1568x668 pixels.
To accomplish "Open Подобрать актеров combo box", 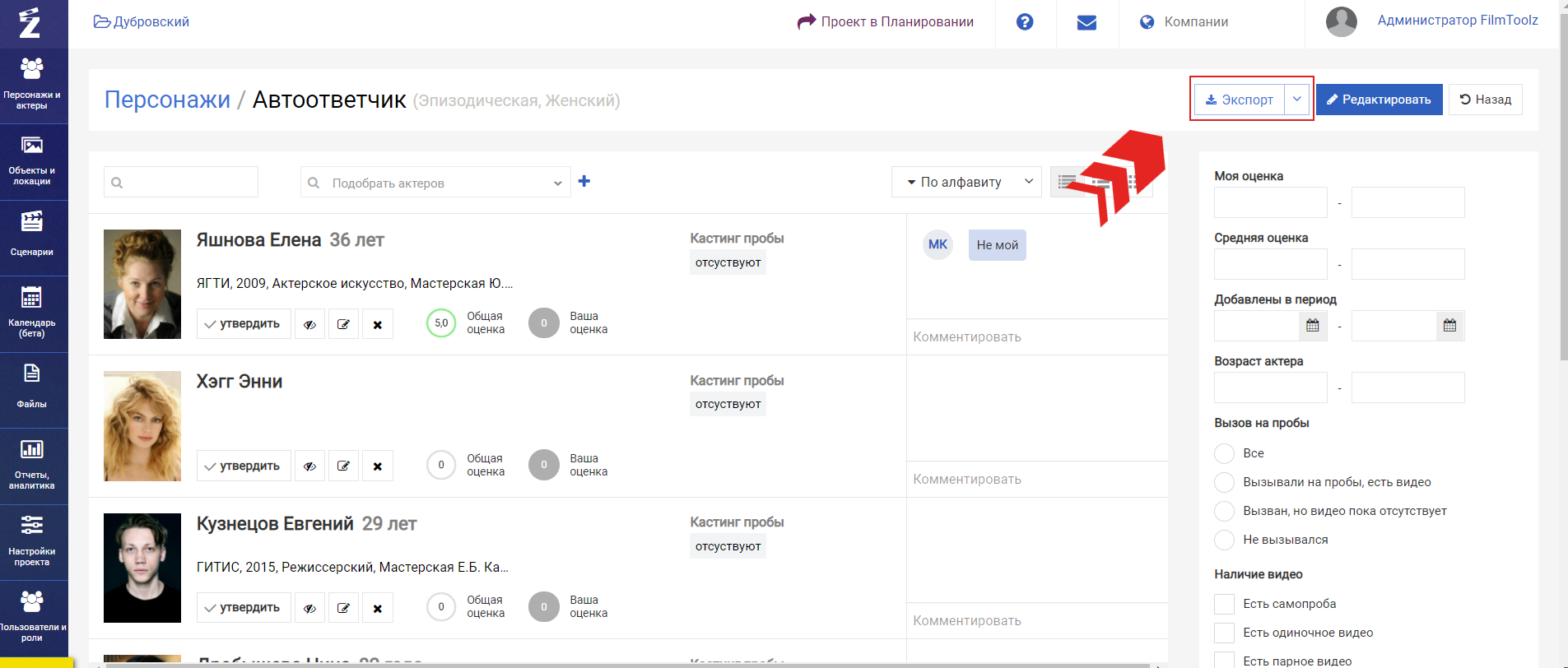I will [x=435, y=183].
